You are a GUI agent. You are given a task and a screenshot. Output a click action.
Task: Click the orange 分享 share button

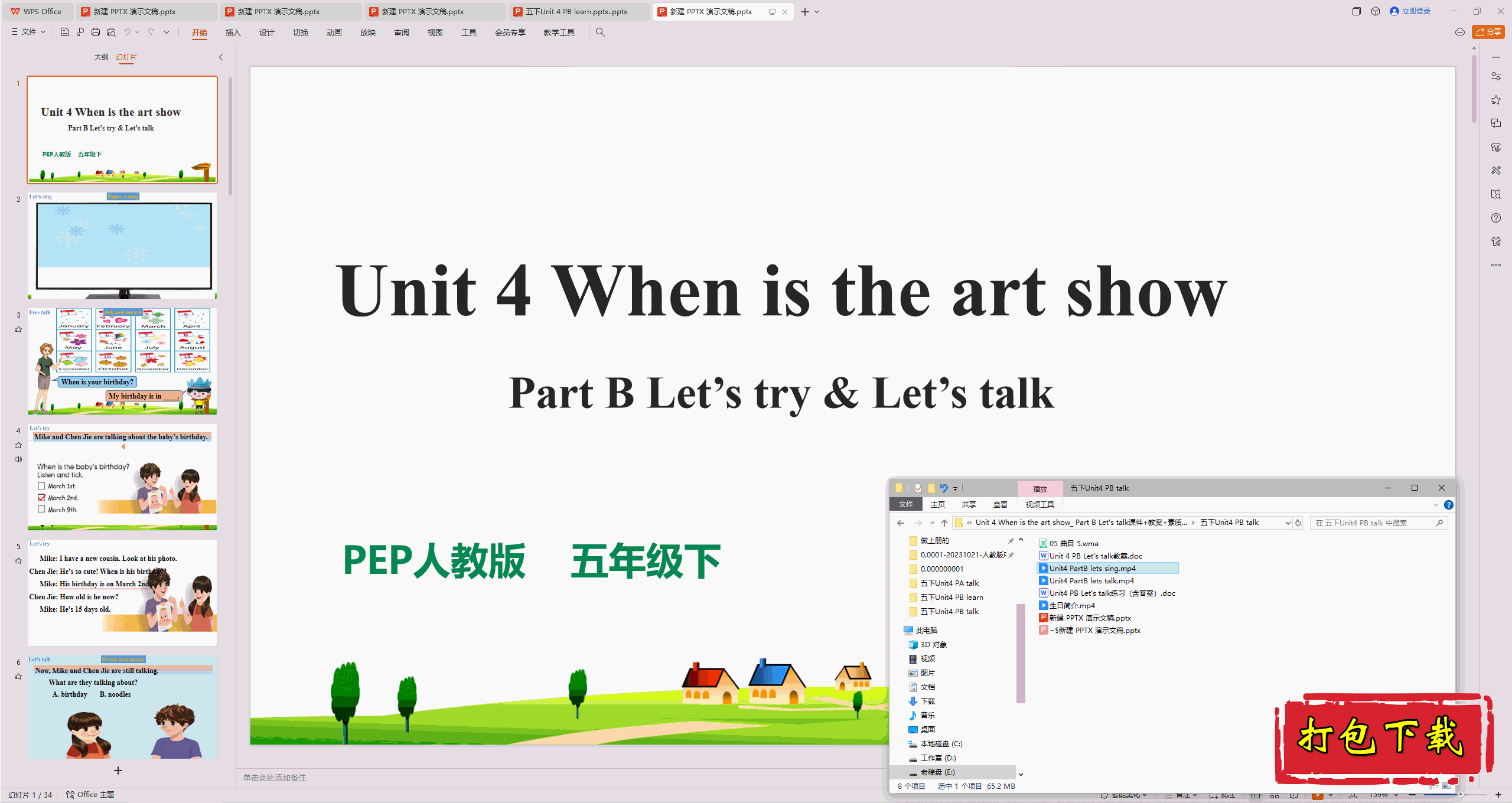tap(1488, 32)
